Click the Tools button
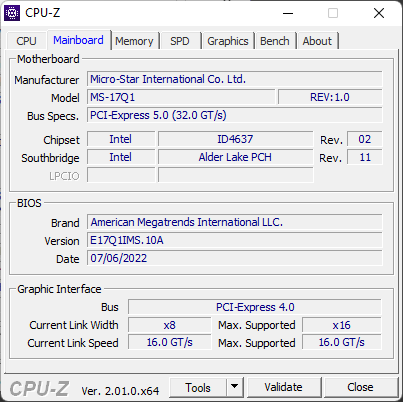 (198, 388)
